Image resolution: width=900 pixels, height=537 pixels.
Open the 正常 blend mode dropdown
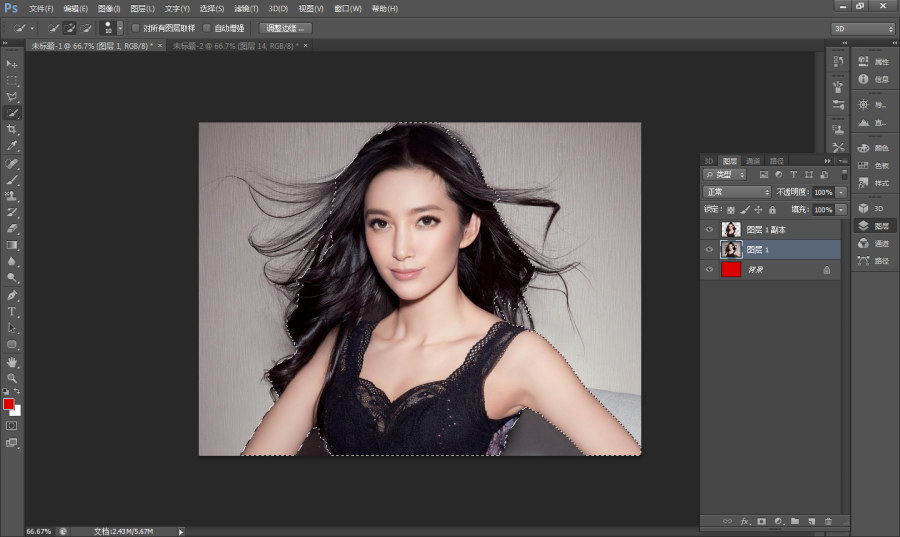pyautogui.click(x=737, y=192)
